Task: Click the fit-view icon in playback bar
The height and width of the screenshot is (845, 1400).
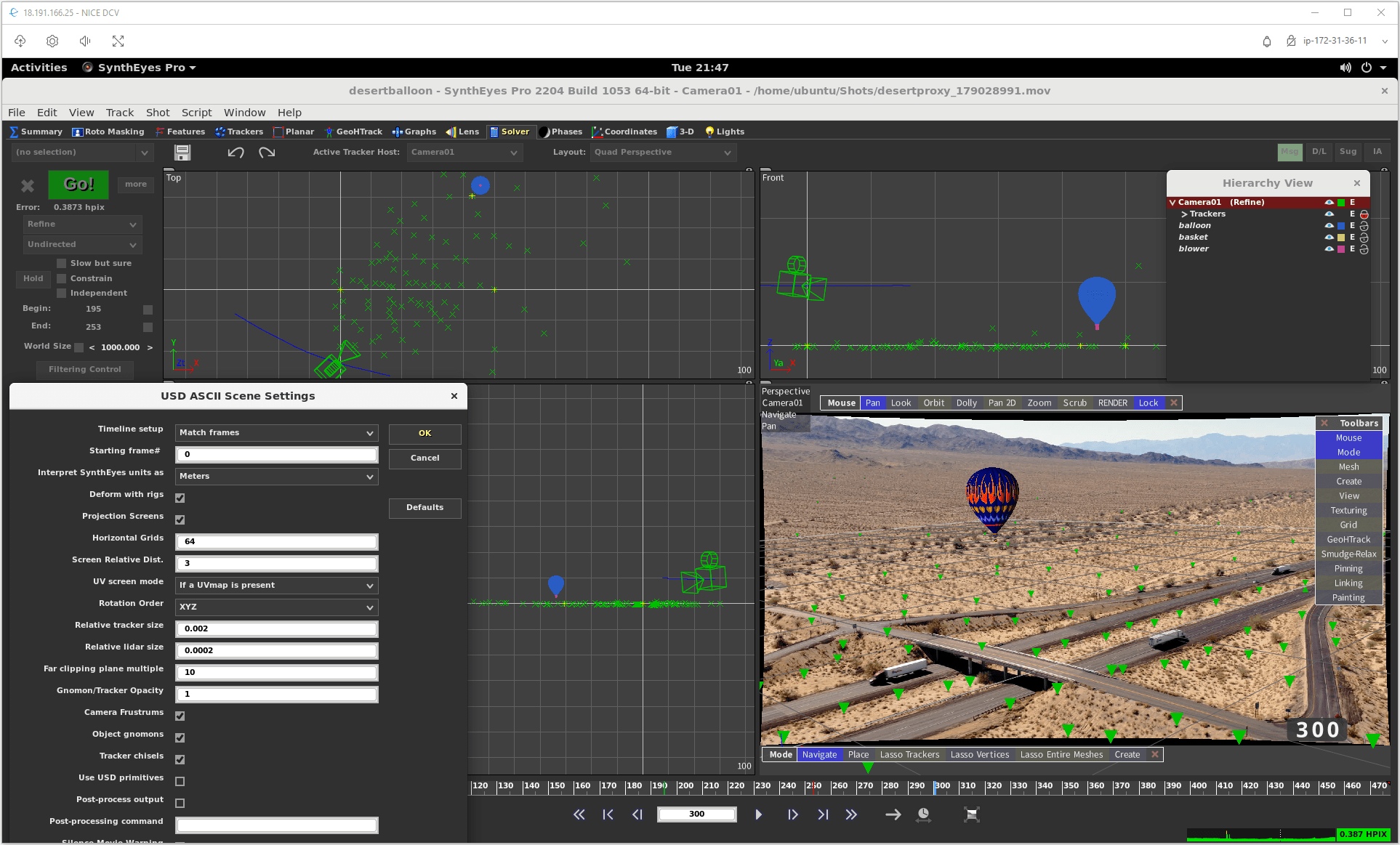Action: 972,814
